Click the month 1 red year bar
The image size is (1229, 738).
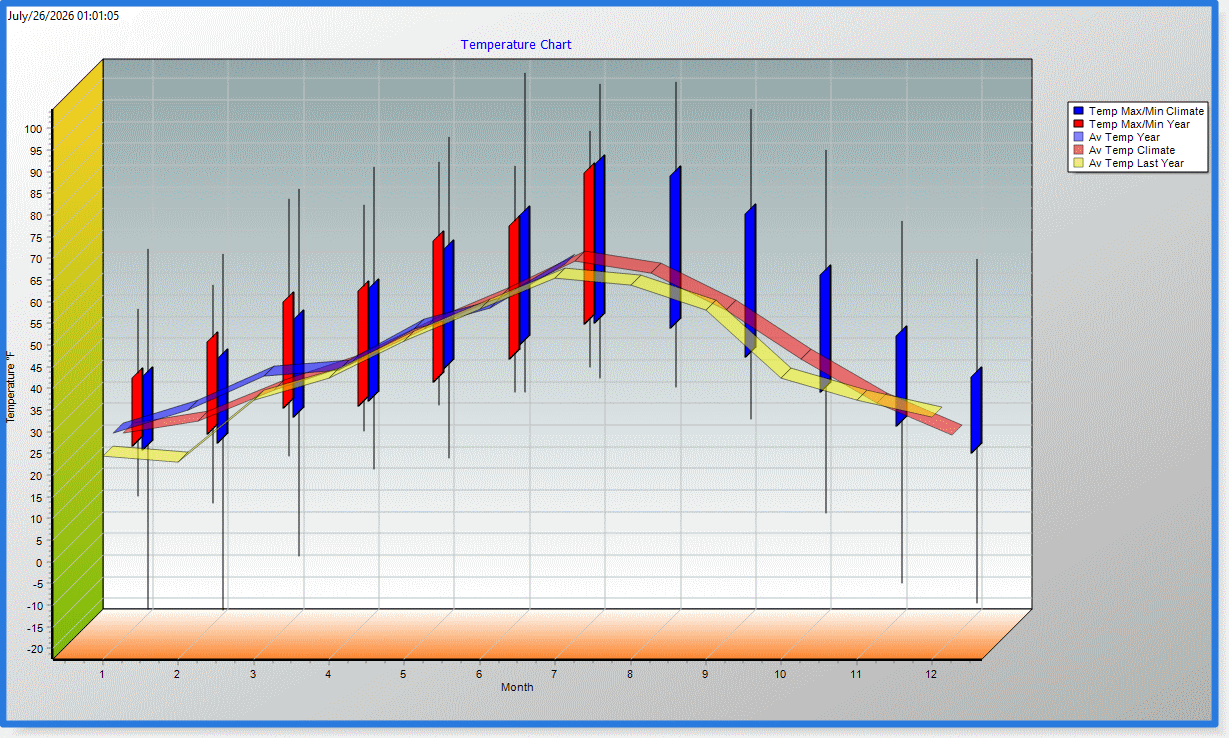coord(137,407)
